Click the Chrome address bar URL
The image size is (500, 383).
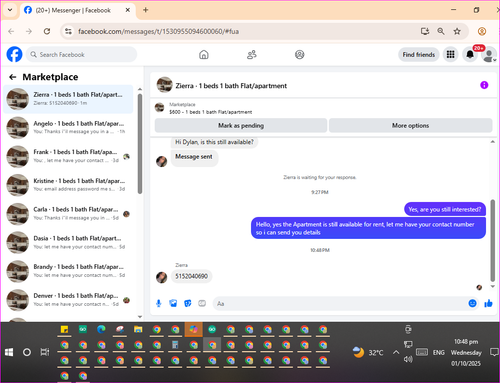coord(158,31)
